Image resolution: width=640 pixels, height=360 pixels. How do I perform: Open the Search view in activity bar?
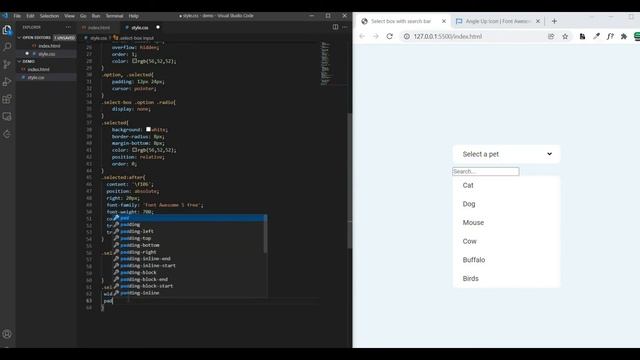[7, 47]
